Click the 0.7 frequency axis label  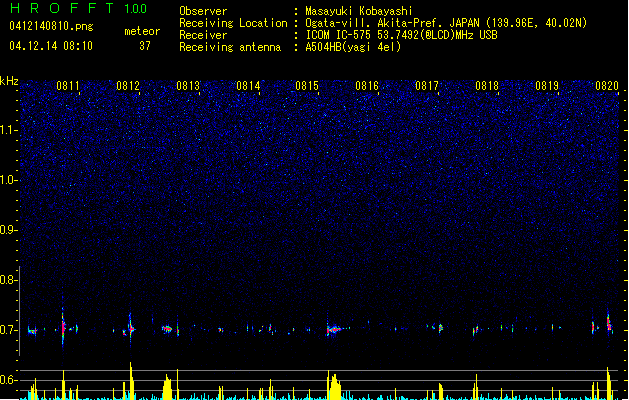coord(8,330)
